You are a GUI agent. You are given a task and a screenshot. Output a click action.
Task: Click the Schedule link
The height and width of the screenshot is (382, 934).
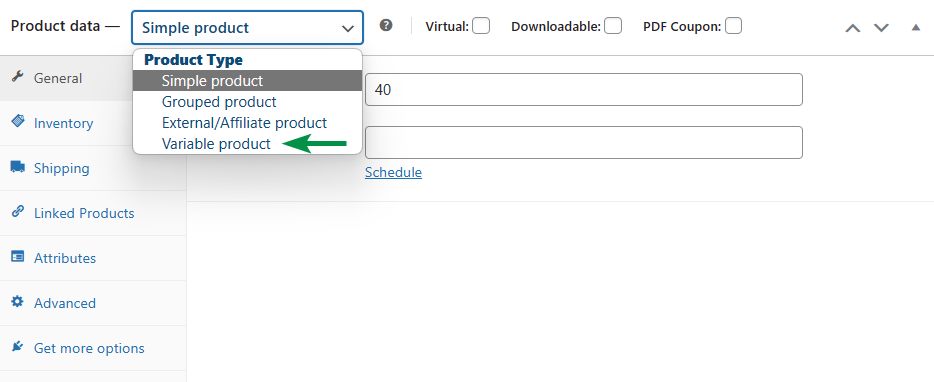(393, 172)
